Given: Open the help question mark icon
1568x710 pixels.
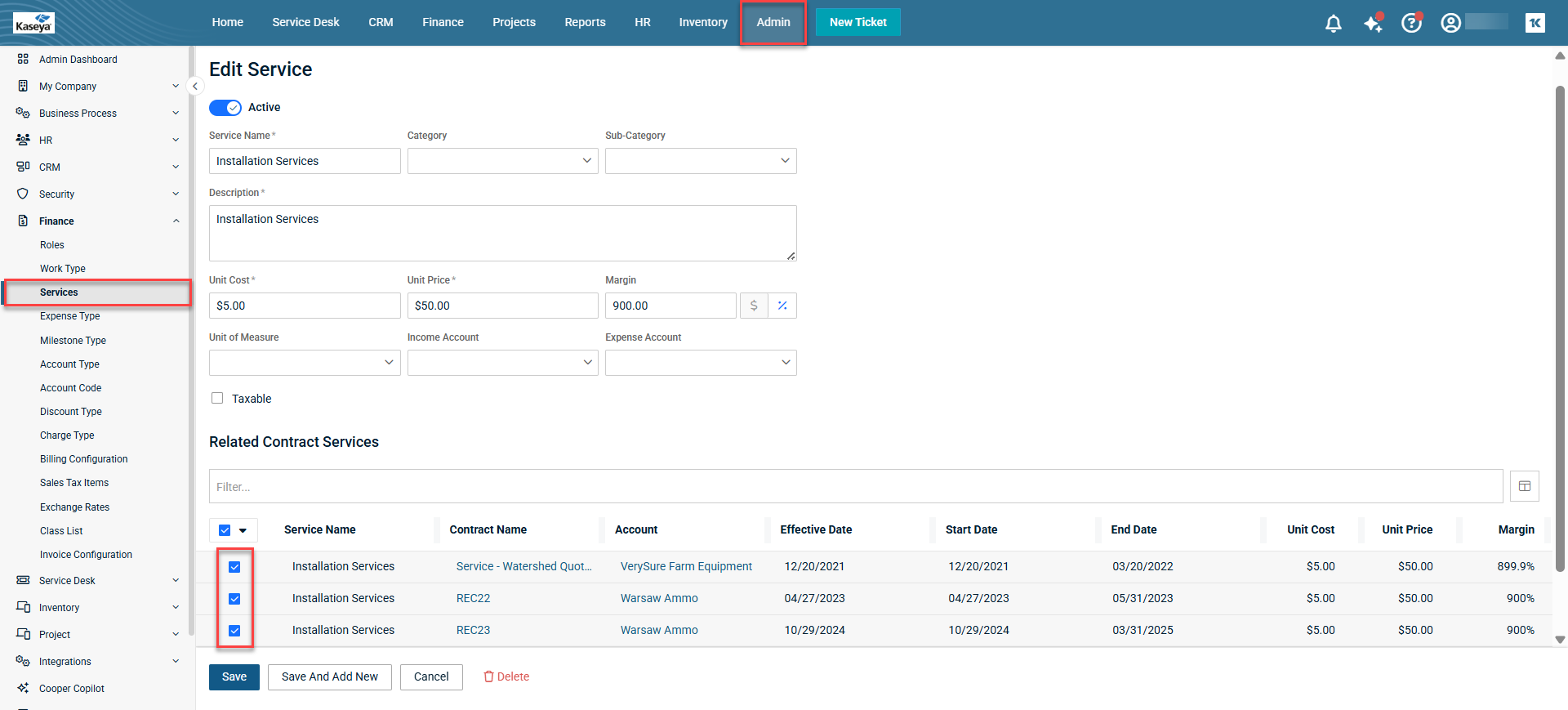Looking at the screenshot, I should 1411,23.
